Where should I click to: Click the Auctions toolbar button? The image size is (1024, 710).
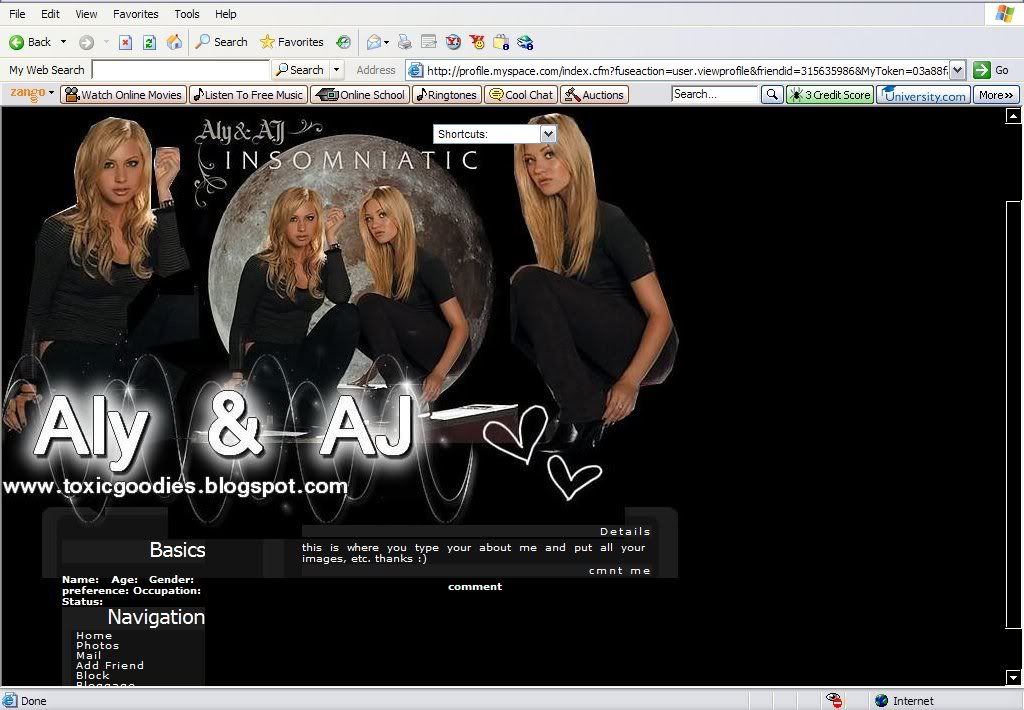pos(594,95)
